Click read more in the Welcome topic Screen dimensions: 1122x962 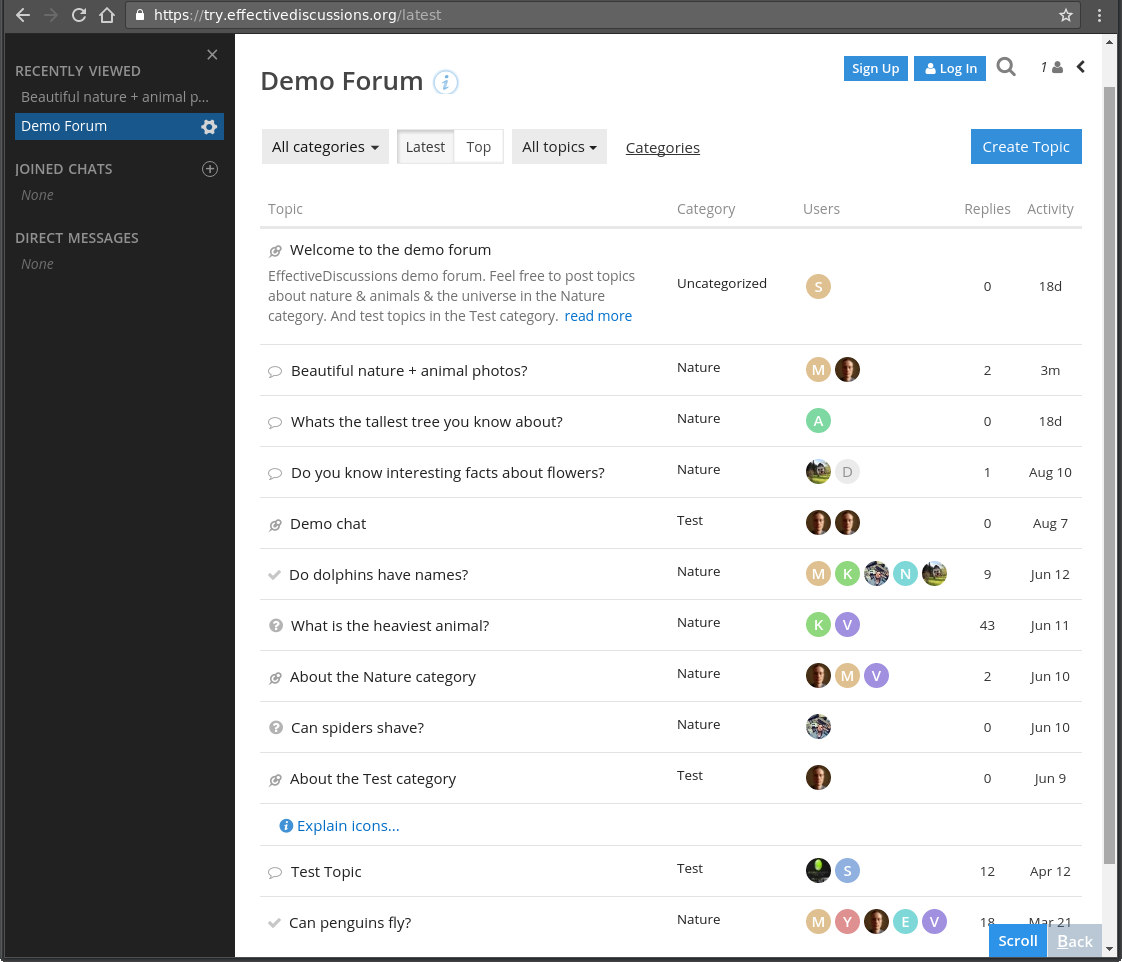tap(597, 316)
